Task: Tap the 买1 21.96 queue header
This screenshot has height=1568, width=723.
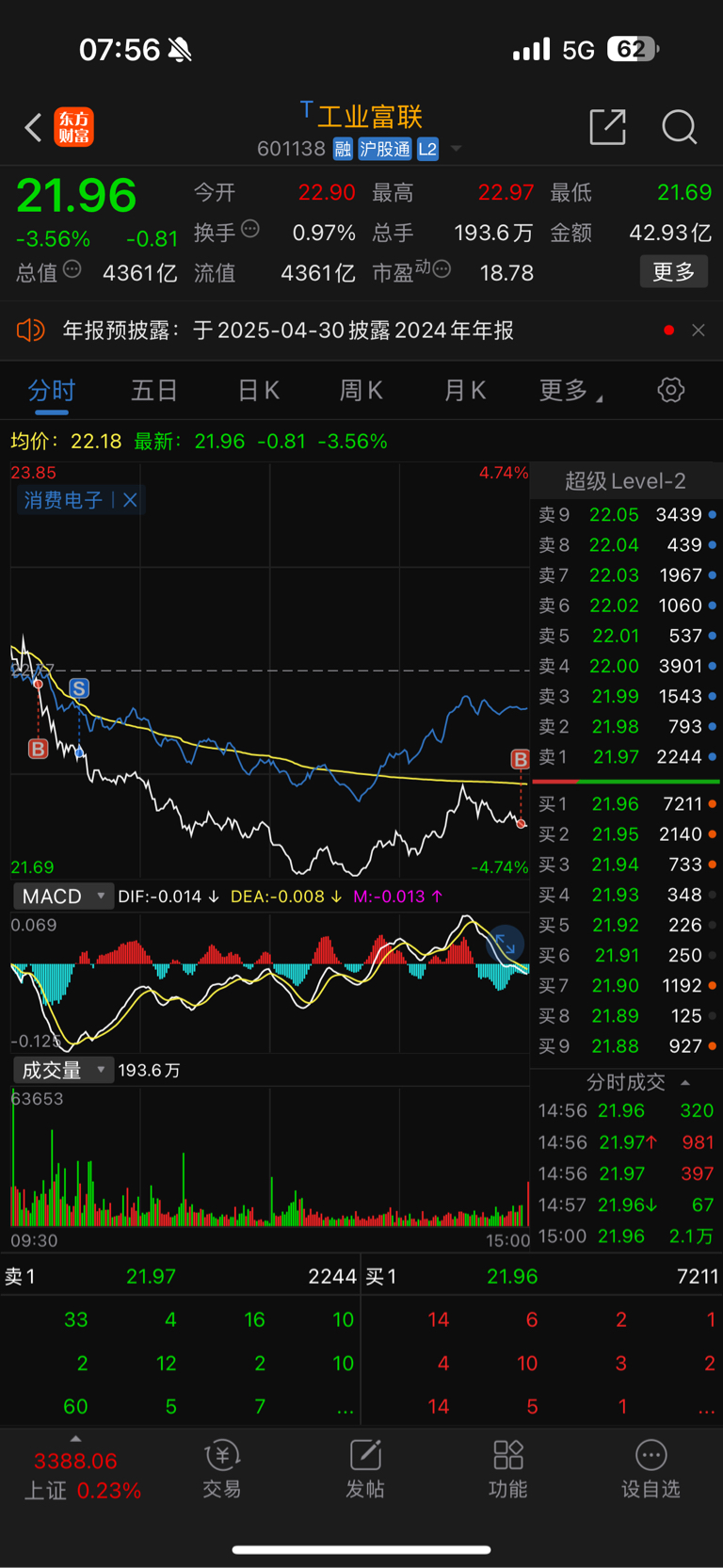Action: [542, 1276]
